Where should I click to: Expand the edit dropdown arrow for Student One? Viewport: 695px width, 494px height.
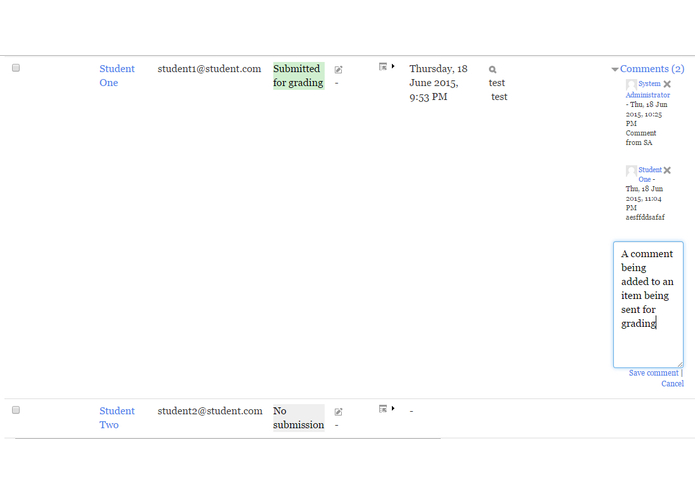point(393,66)
